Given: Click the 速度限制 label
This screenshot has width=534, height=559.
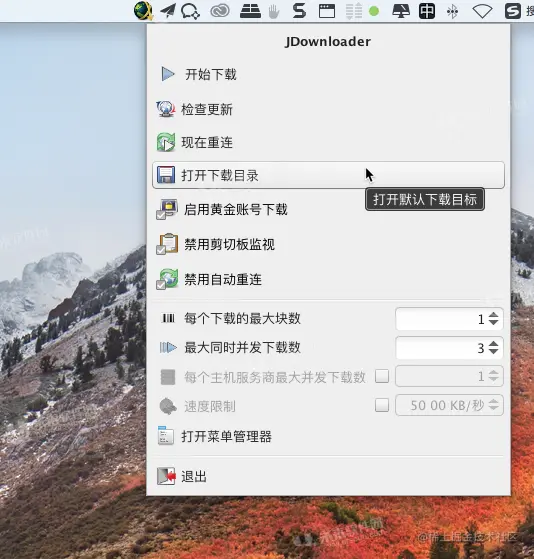Looking at the screenshot, I should [x=210, y=406].
